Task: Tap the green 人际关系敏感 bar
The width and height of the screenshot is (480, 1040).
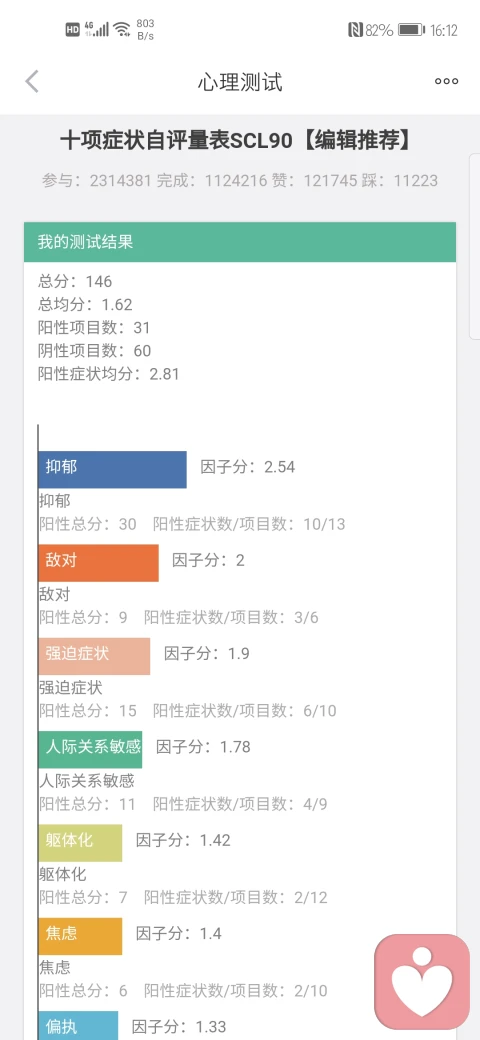Action: 90,749
